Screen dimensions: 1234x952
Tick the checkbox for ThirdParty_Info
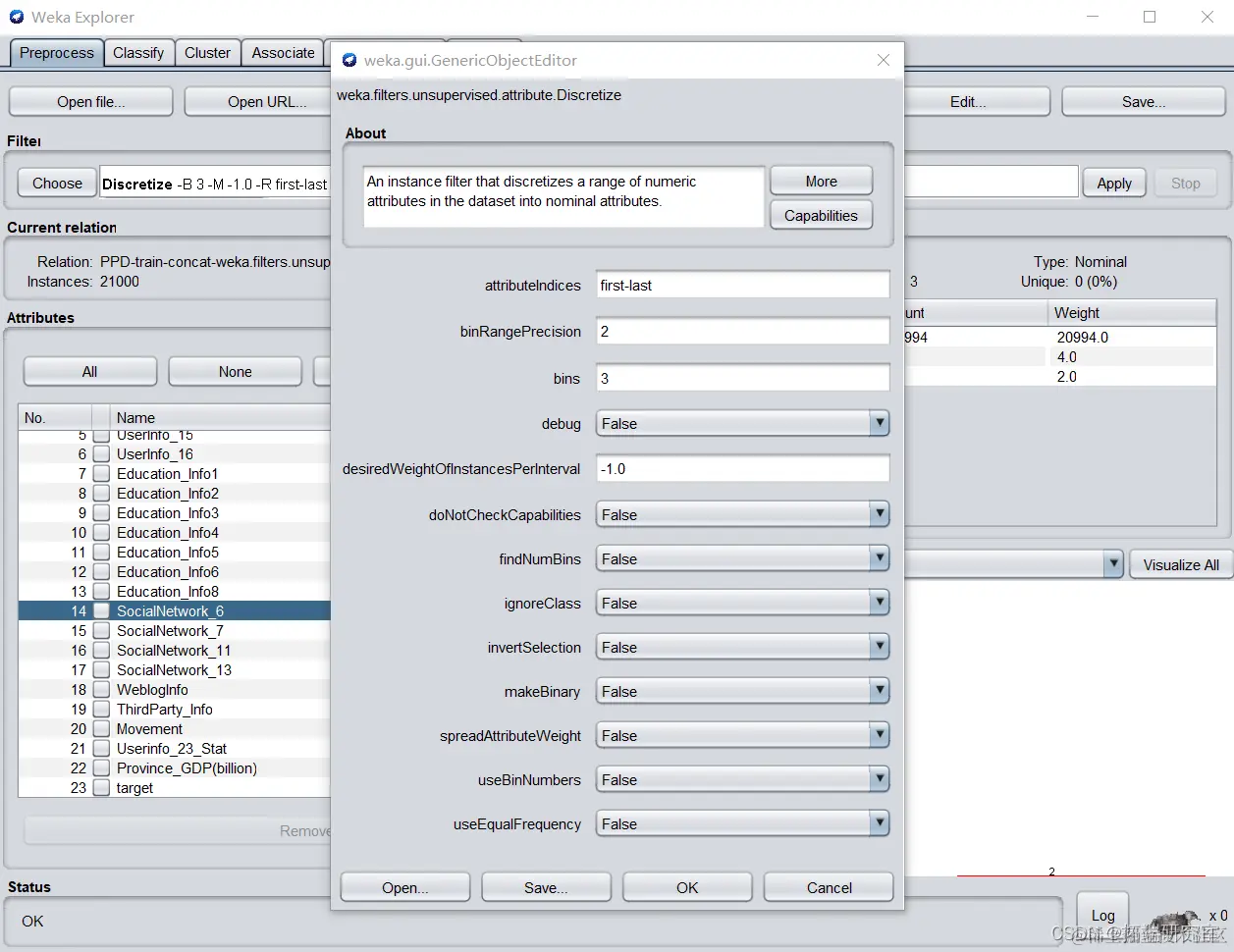point(101,710)
